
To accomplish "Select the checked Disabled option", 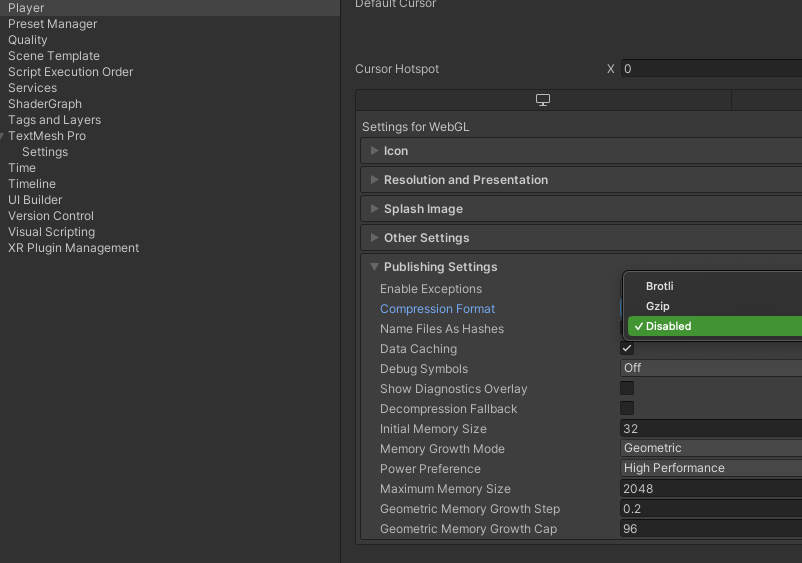I will tap(668, 326).
